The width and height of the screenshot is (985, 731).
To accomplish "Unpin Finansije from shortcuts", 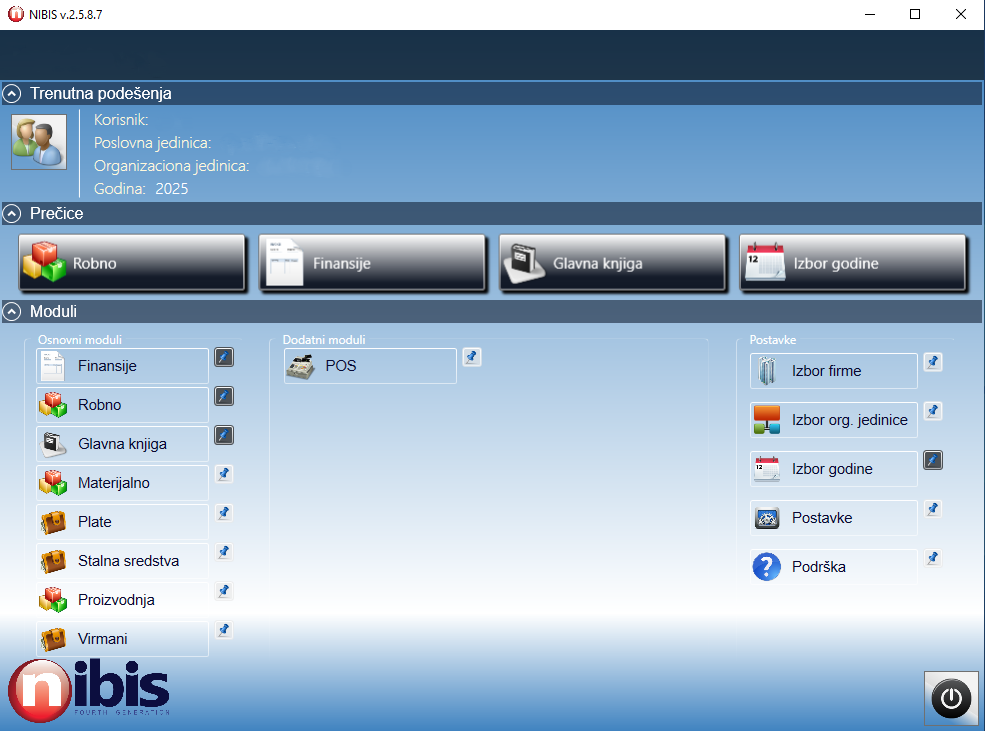I will pos(224,357).
